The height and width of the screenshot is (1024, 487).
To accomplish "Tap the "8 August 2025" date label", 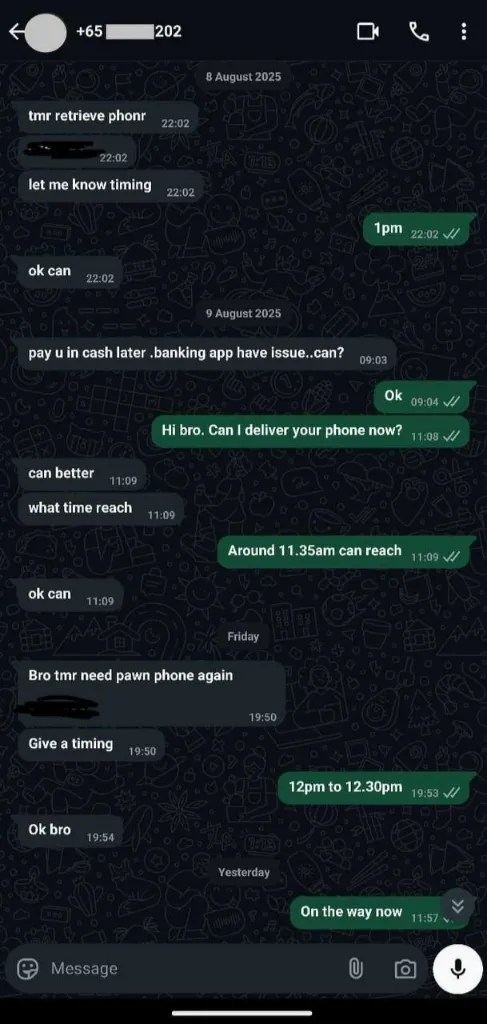I will (243, 76).
